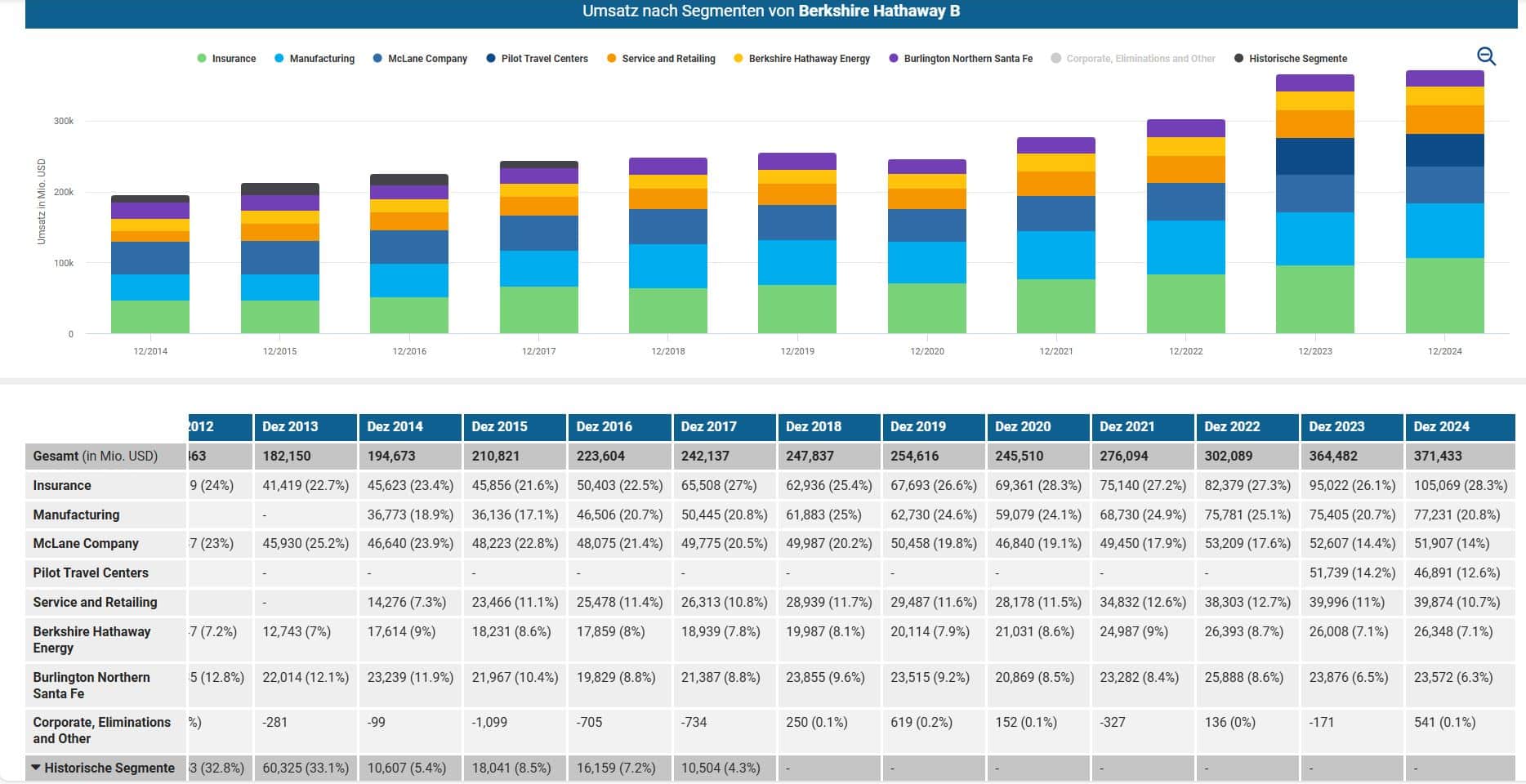
Task: Click the Historische Segmente legend dot
Action: click(x=1239, y=59)
